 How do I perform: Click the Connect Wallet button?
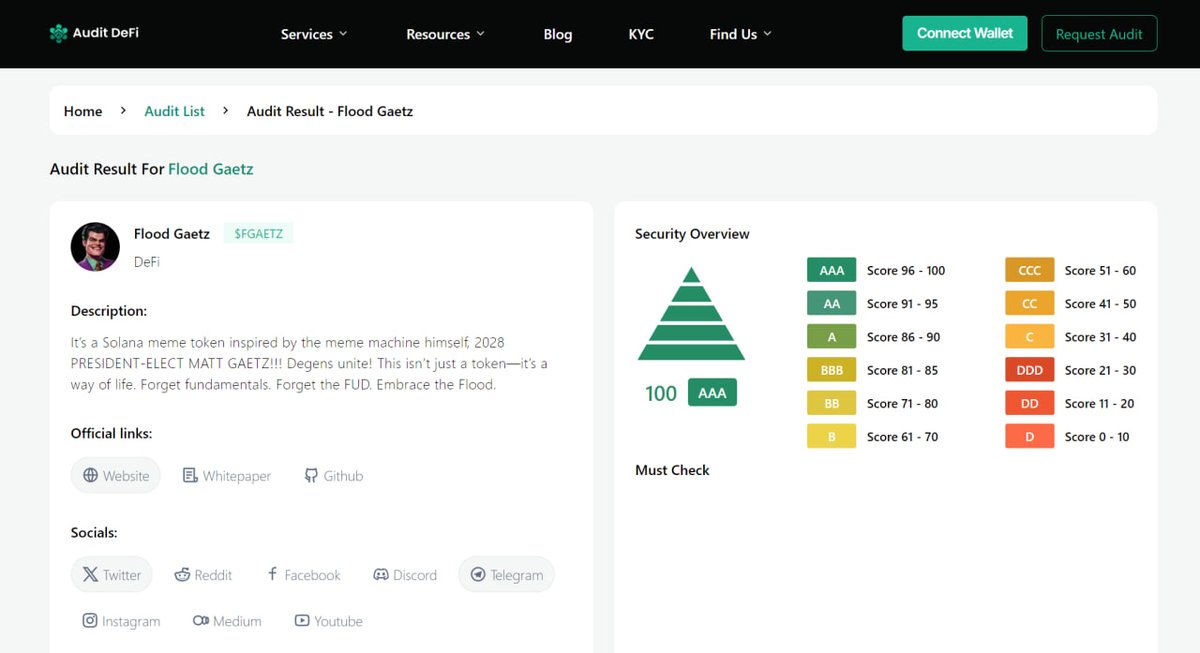(965, 33)
